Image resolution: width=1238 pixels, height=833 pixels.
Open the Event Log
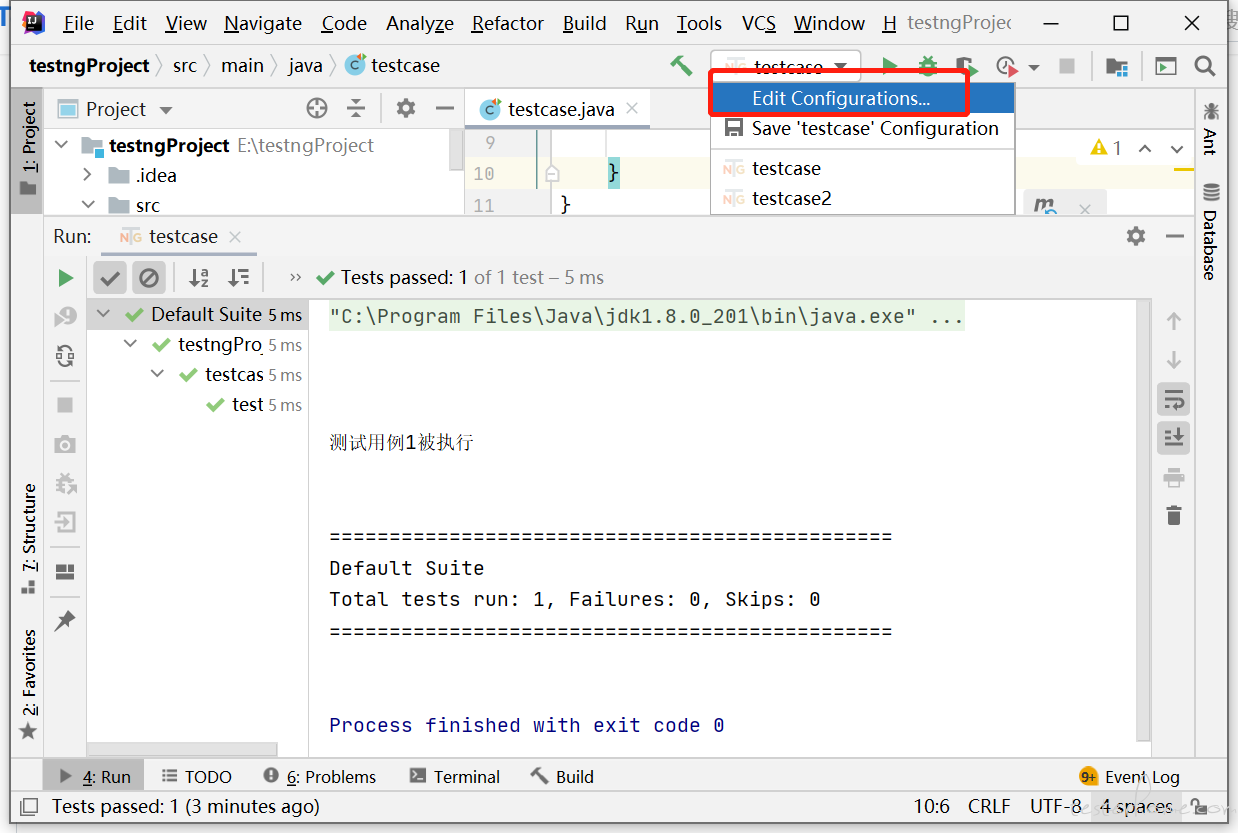(x=1130, y=776)
